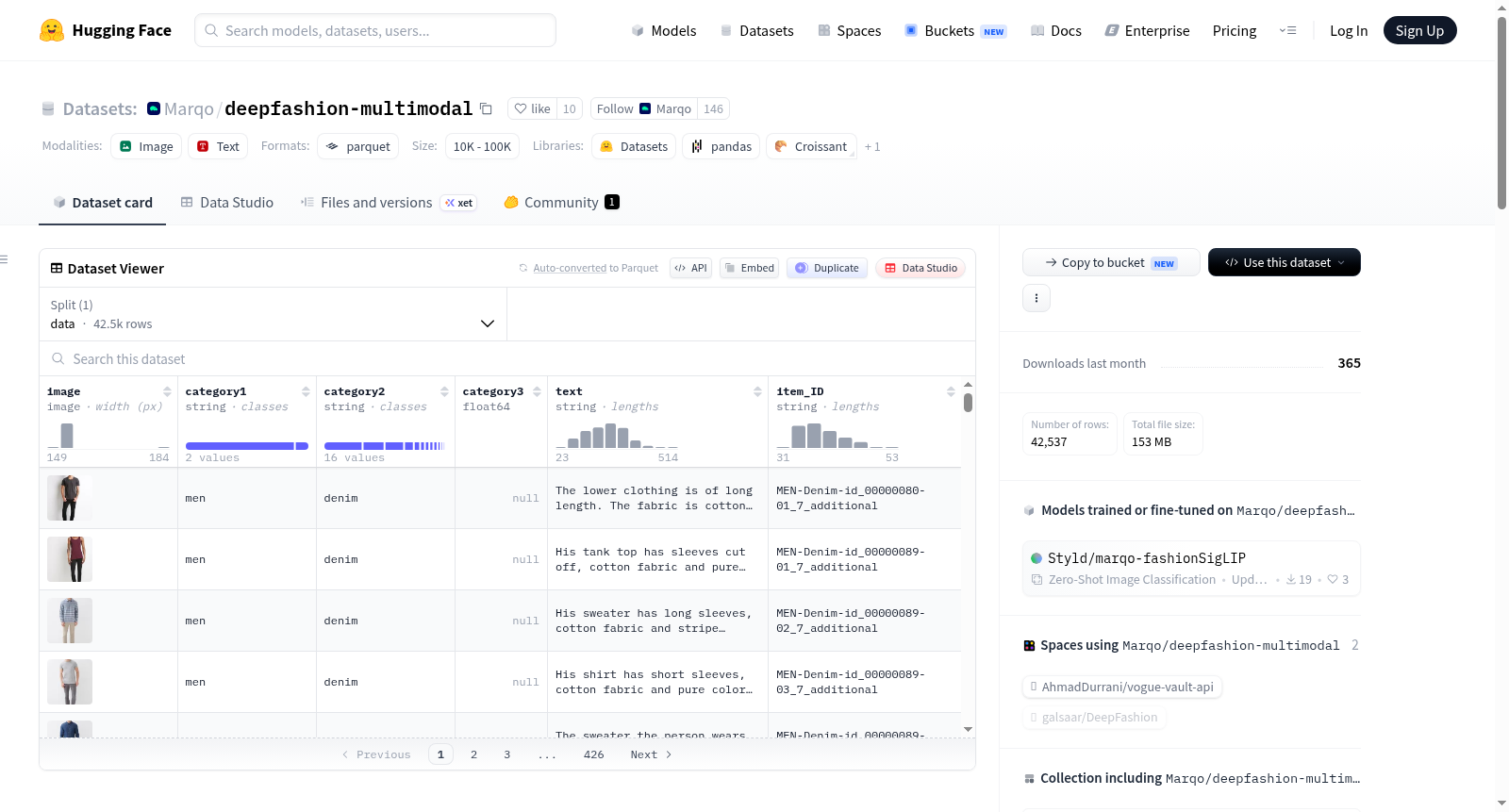The width and height of the screenshot is (1509, 812).
Task: Select the Croissant library tag
Action: (811, 146)
